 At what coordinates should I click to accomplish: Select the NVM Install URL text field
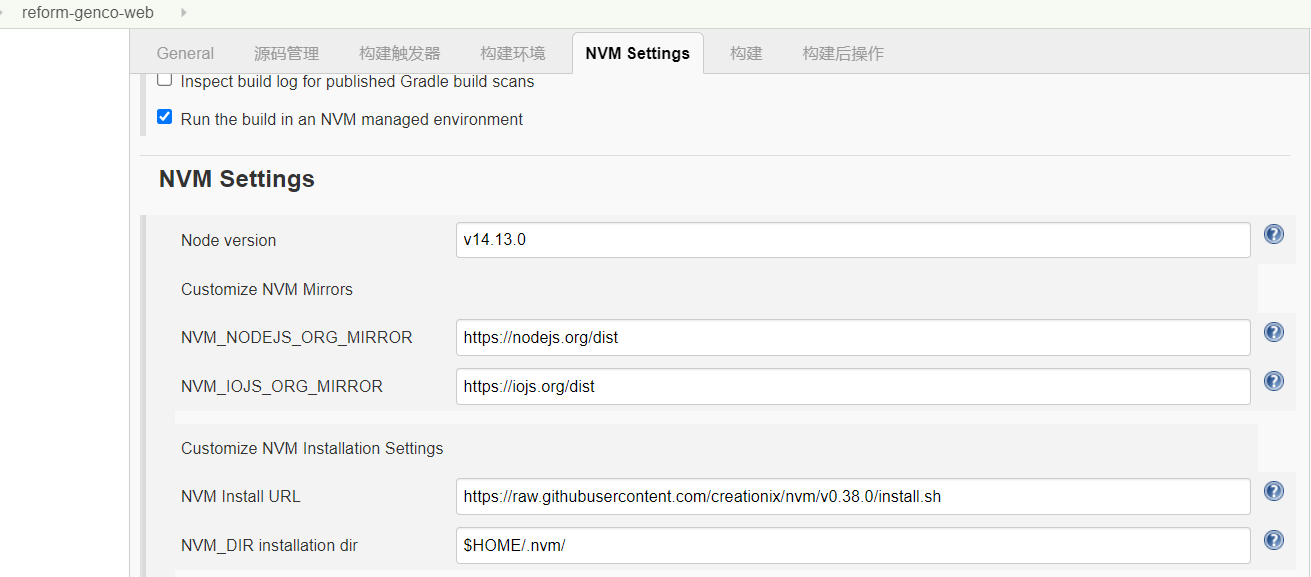[852, 496]
